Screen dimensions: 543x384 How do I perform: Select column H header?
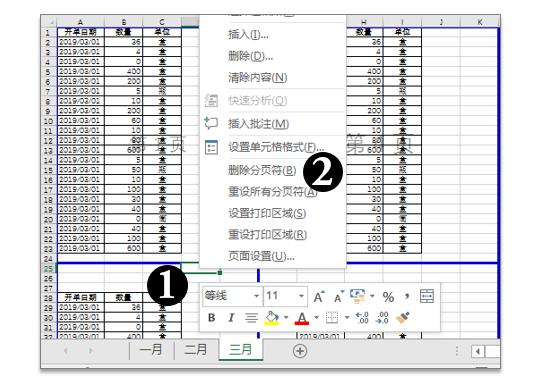click(364, 22)
